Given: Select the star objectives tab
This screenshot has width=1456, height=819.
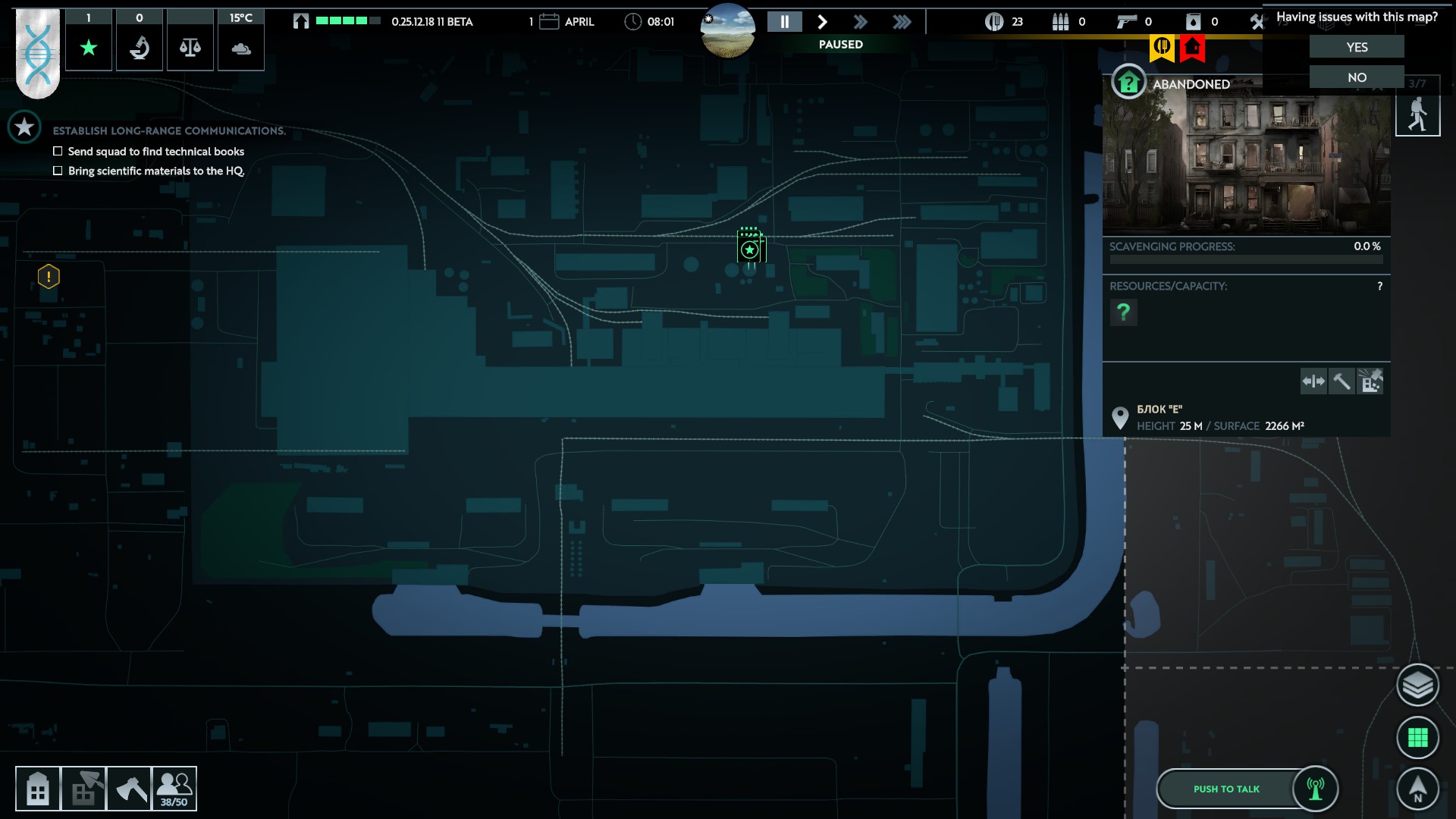Looking at the screenshot, I should 89,48.
